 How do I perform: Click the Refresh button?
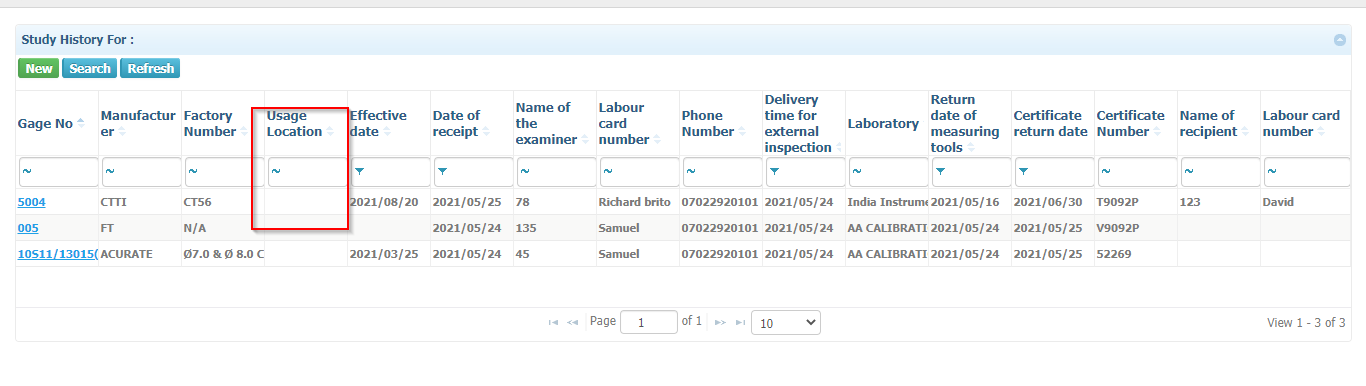pyautogui.click(x=150, y=69)
